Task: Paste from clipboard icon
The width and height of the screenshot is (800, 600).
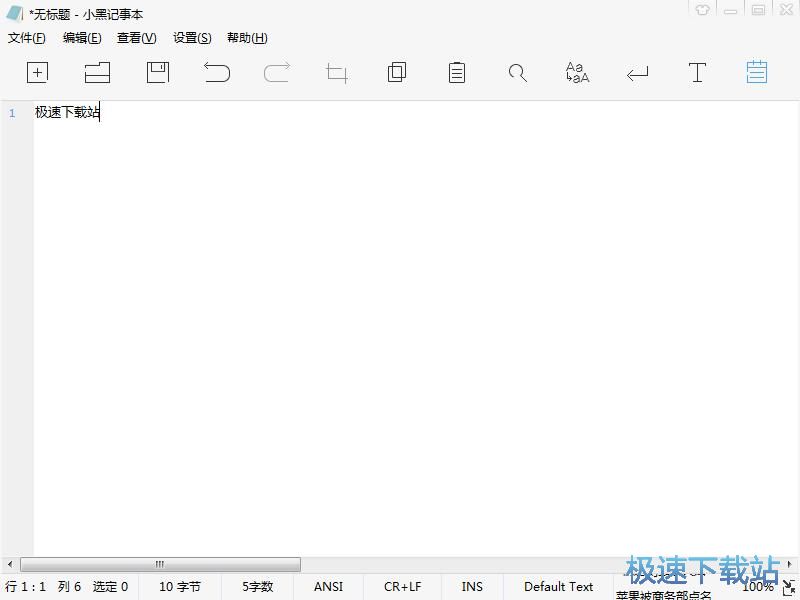Action: point(457,72)
